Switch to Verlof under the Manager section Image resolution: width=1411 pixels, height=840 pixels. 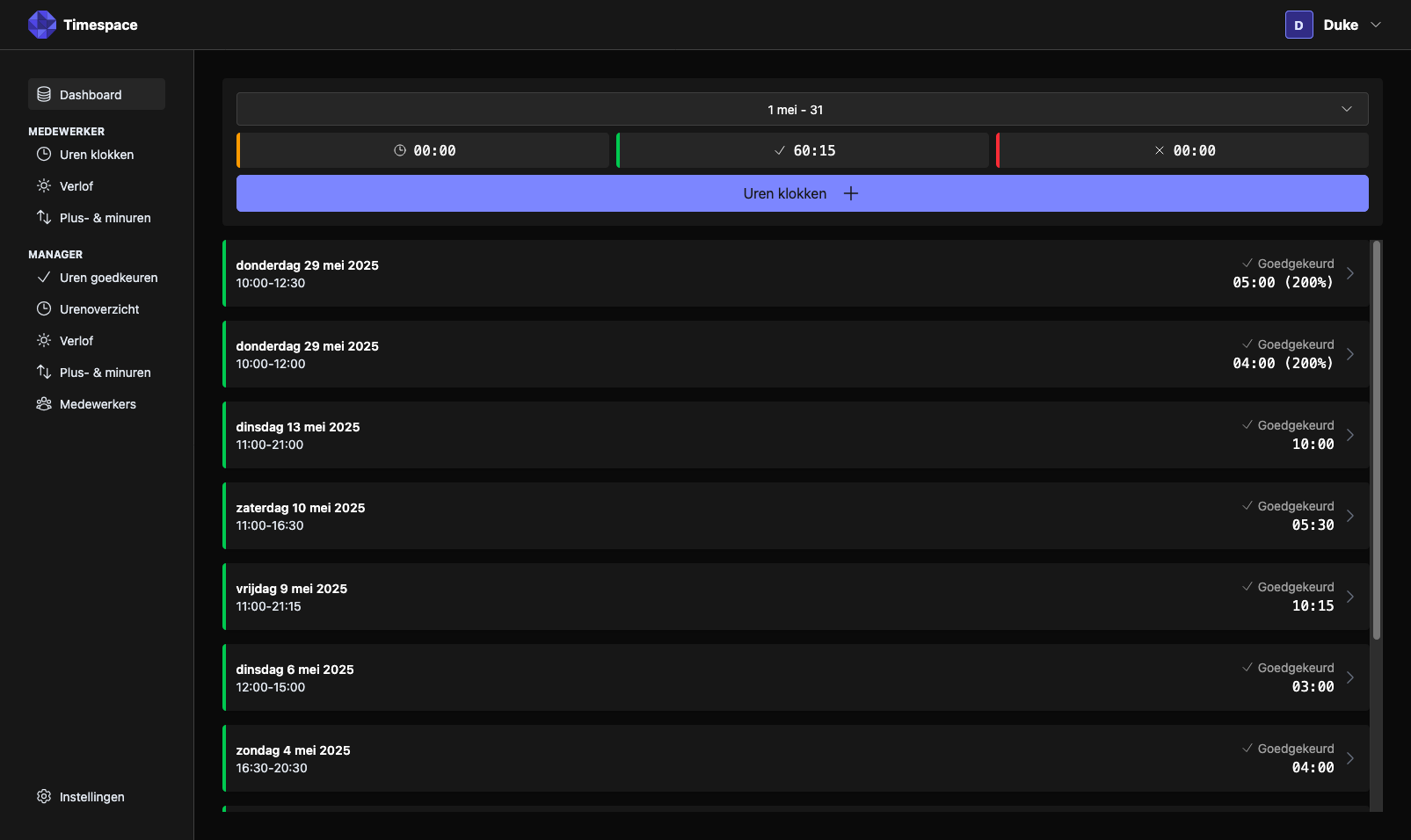(43, 340)
